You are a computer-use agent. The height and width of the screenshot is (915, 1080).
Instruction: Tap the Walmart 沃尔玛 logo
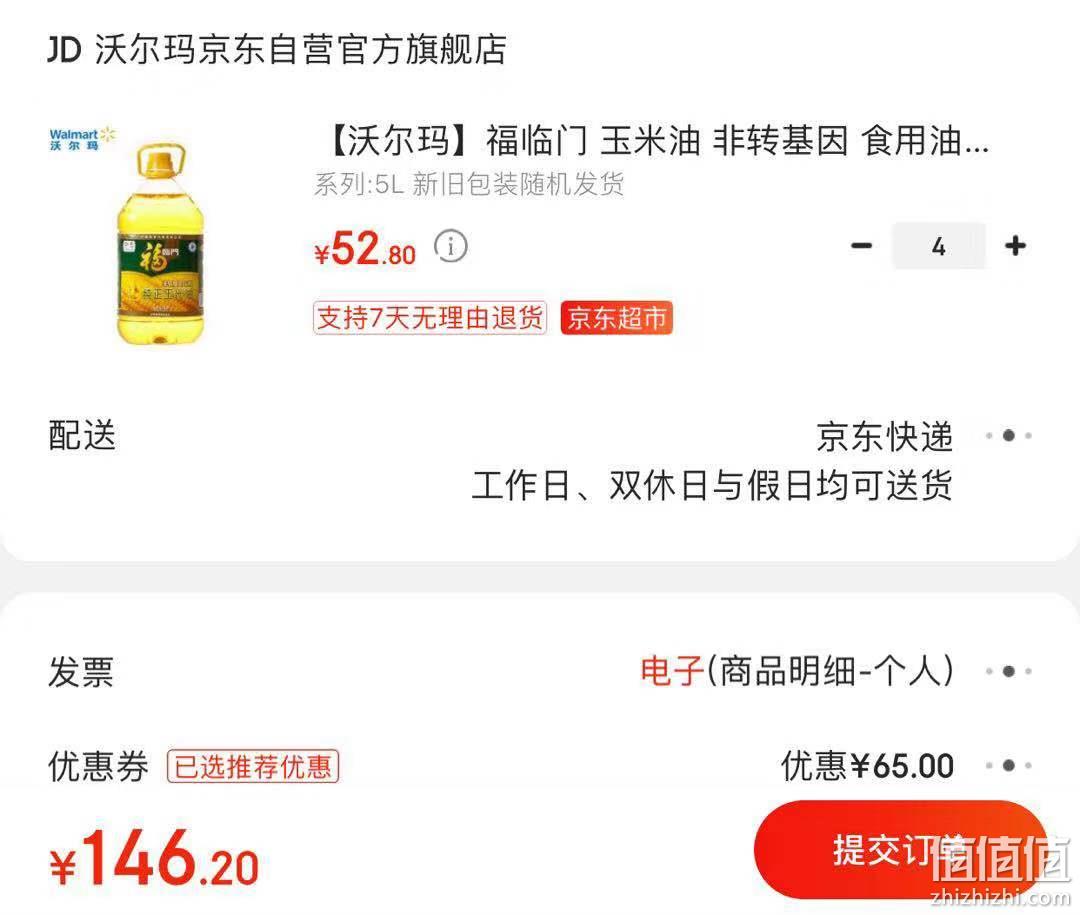point(83,138)
